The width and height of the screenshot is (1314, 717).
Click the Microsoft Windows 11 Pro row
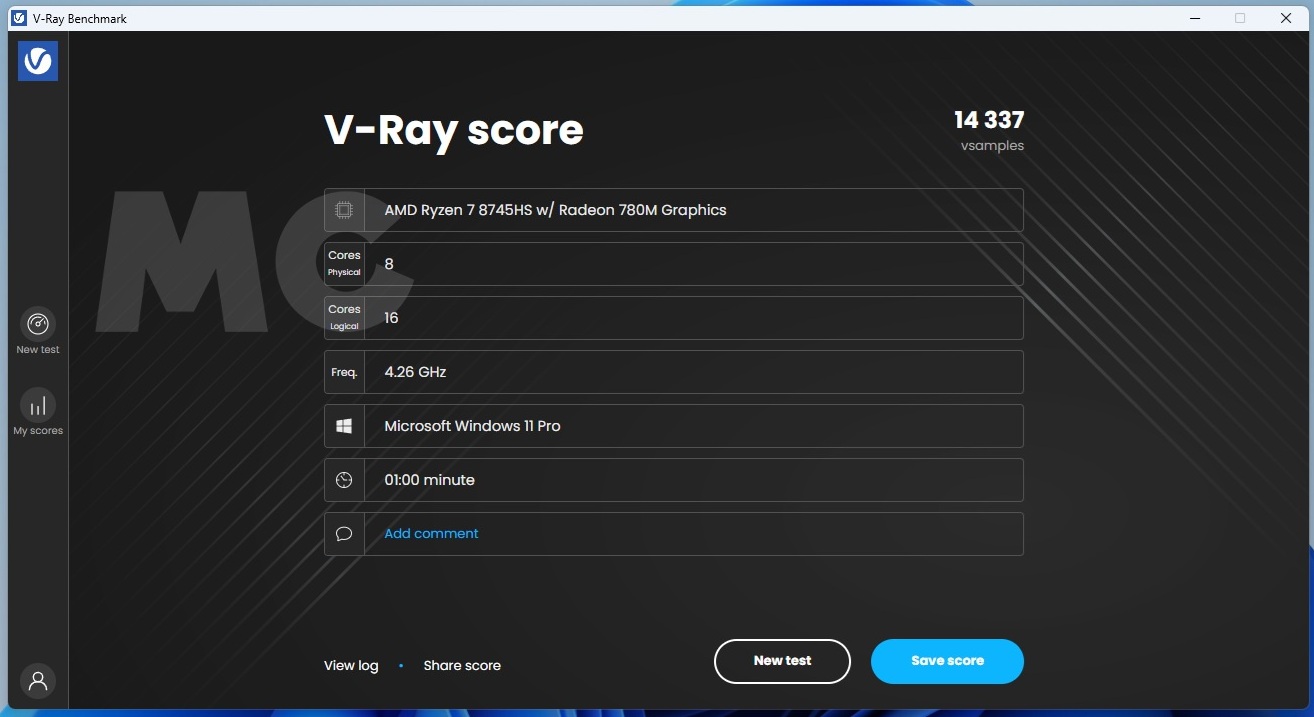692,426
